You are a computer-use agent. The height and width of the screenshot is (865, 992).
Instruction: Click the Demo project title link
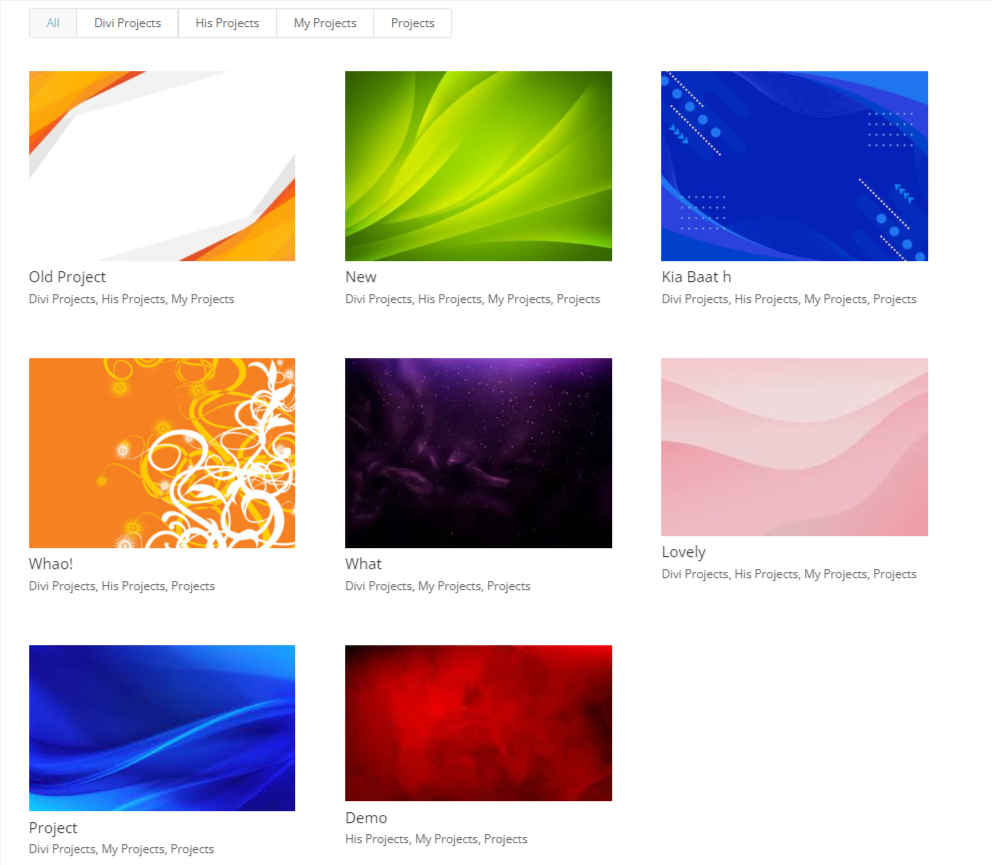click(x=366, y=818)
